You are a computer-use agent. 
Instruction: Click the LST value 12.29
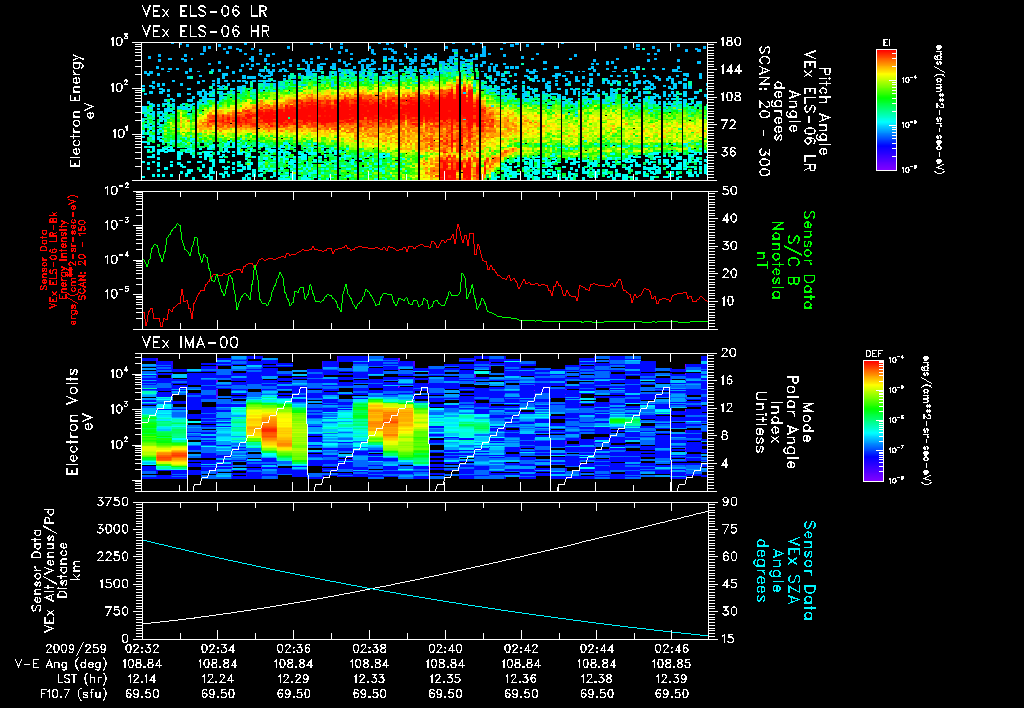click(294, 679)
